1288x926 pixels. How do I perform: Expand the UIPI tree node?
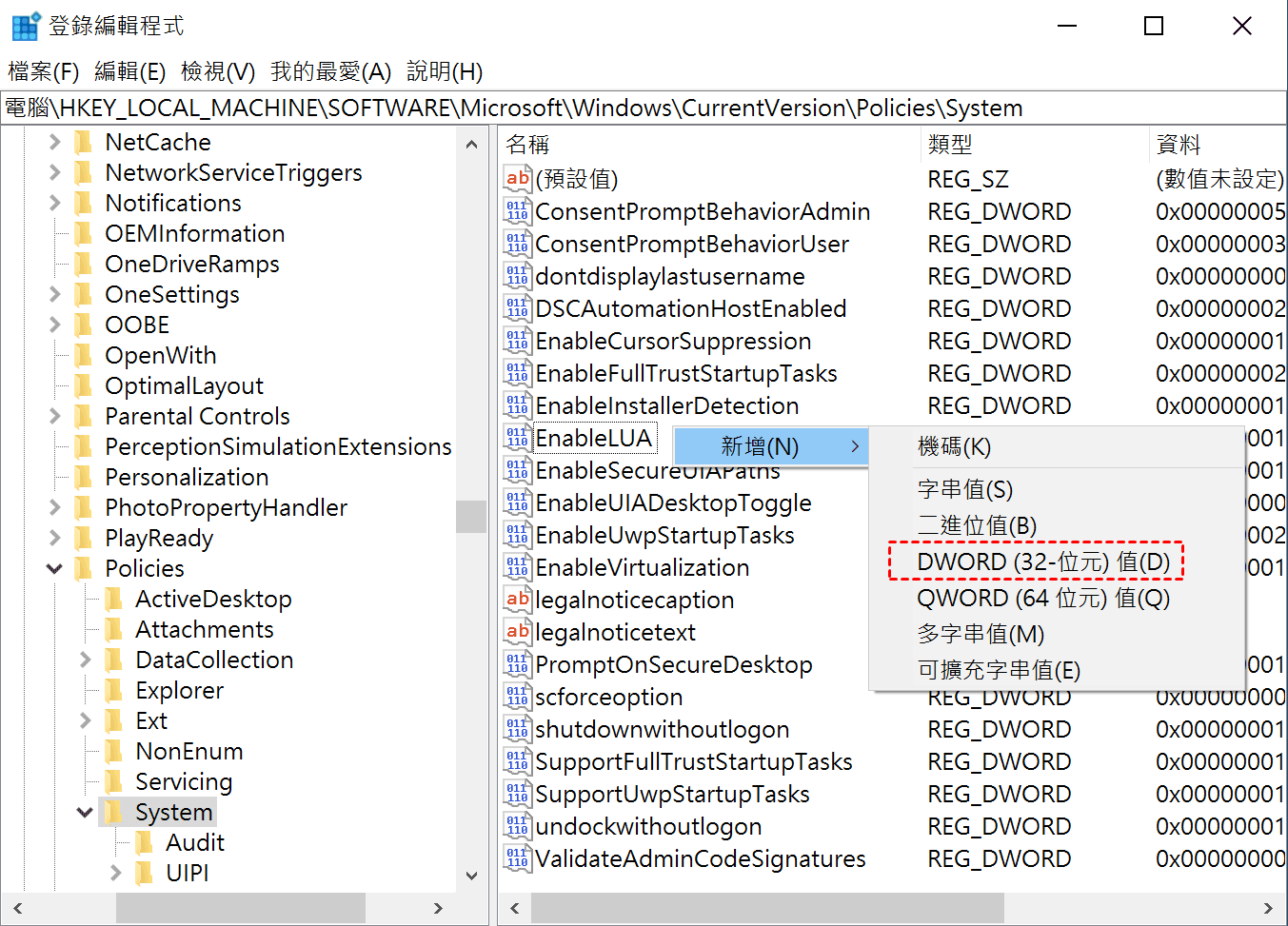click(x=115, y=873)
